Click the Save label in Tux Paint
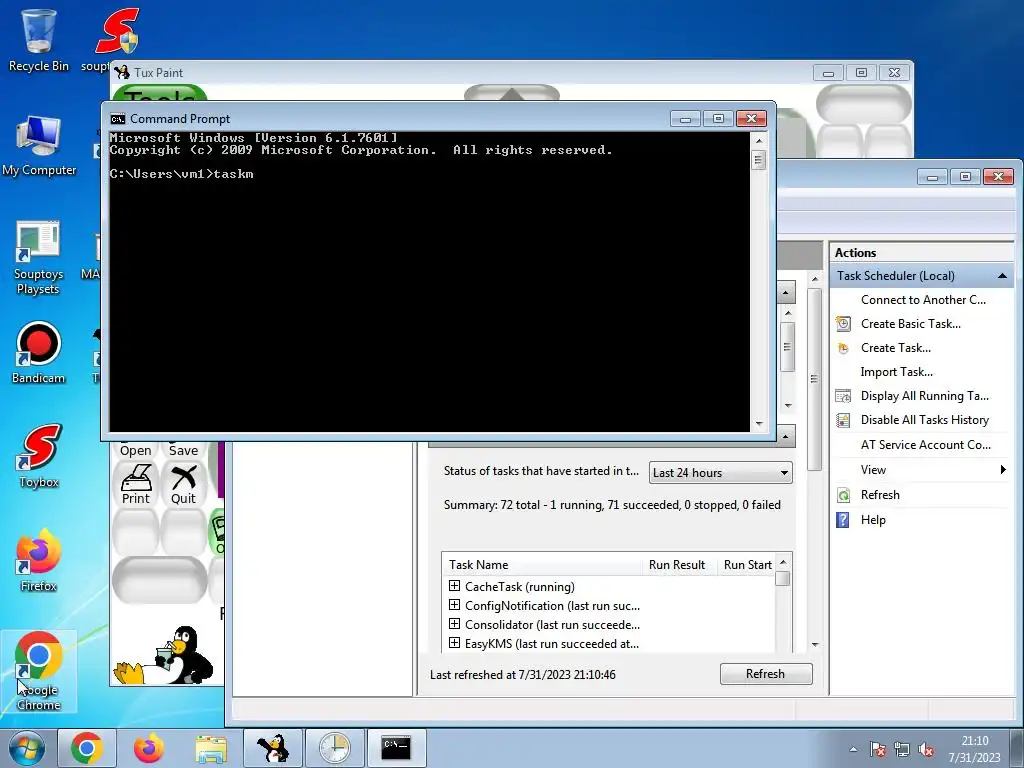Viewport: 1024px width, 768px height. (x=184, y=450)
